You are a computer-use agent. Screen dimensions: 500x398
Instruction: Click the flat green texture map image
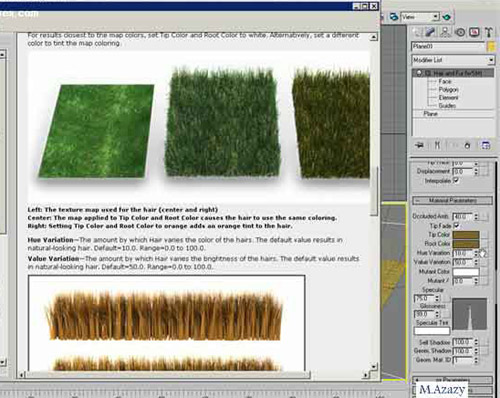[96, 131]
